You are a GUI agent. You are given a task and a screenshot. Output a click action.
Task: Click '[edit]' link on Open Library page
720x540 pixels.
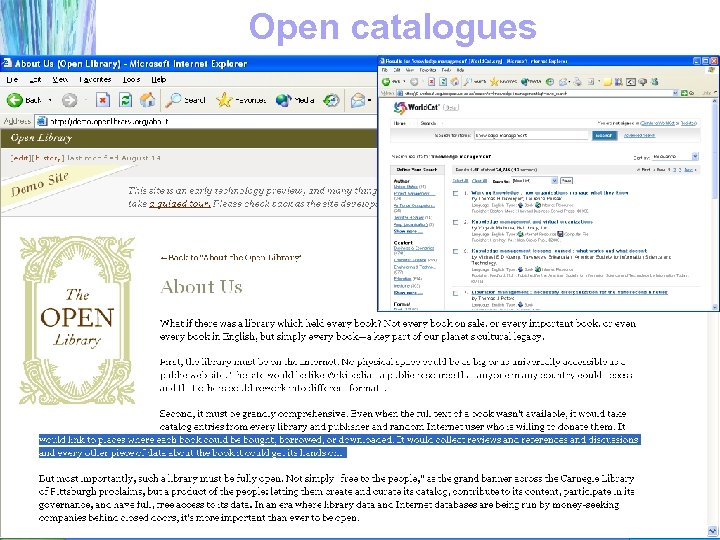coord(20,158)
